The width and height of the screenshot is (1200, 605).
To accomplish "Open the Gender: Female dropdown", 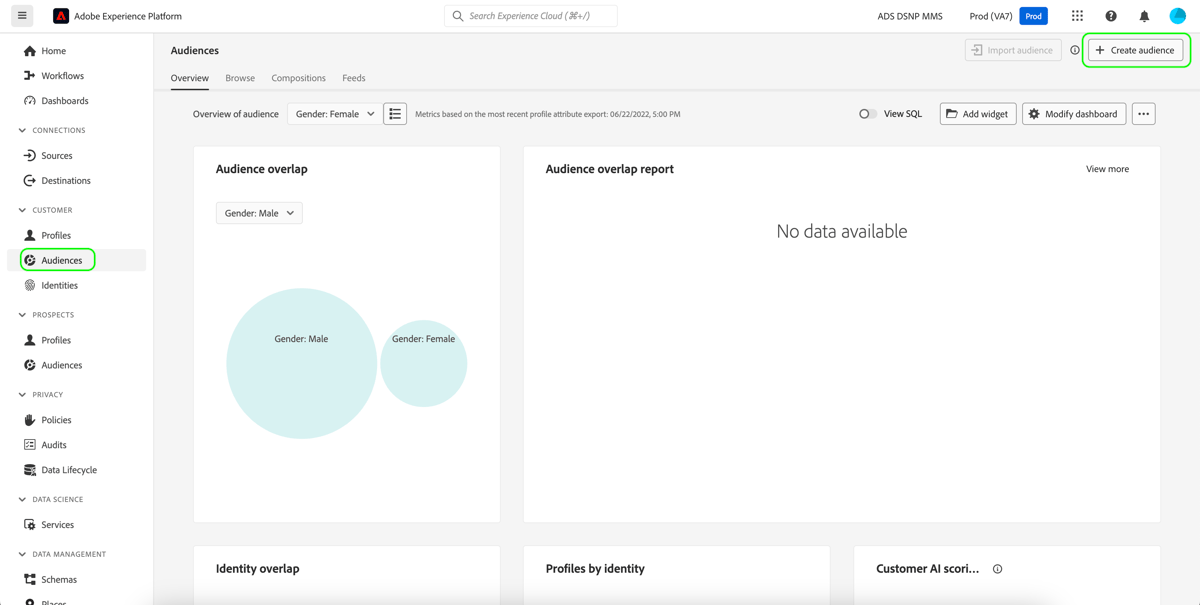I will click(333, 114).
